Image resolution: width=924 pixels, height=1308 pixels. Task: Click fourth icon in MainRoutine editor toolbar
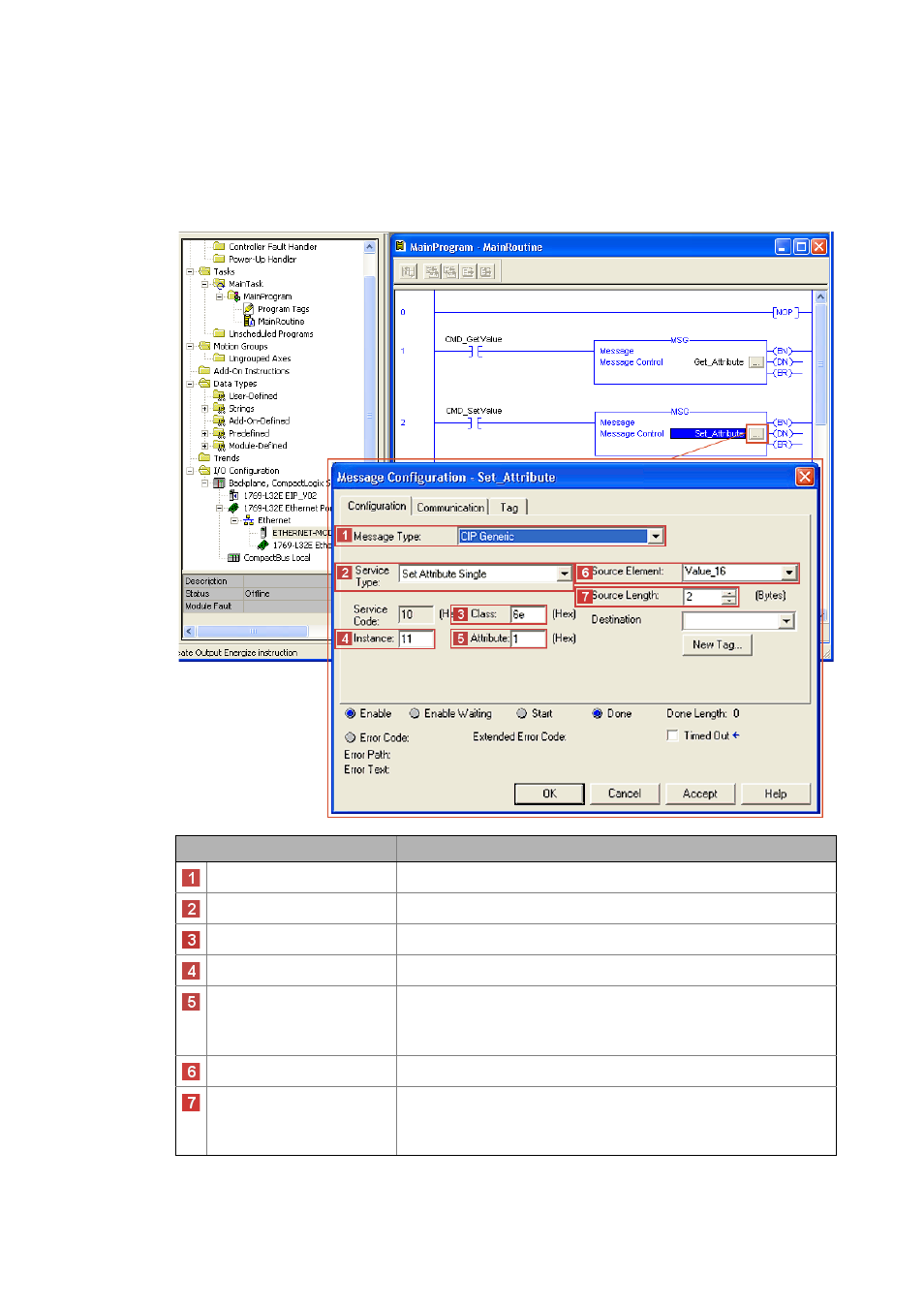(x=468, y=271)
